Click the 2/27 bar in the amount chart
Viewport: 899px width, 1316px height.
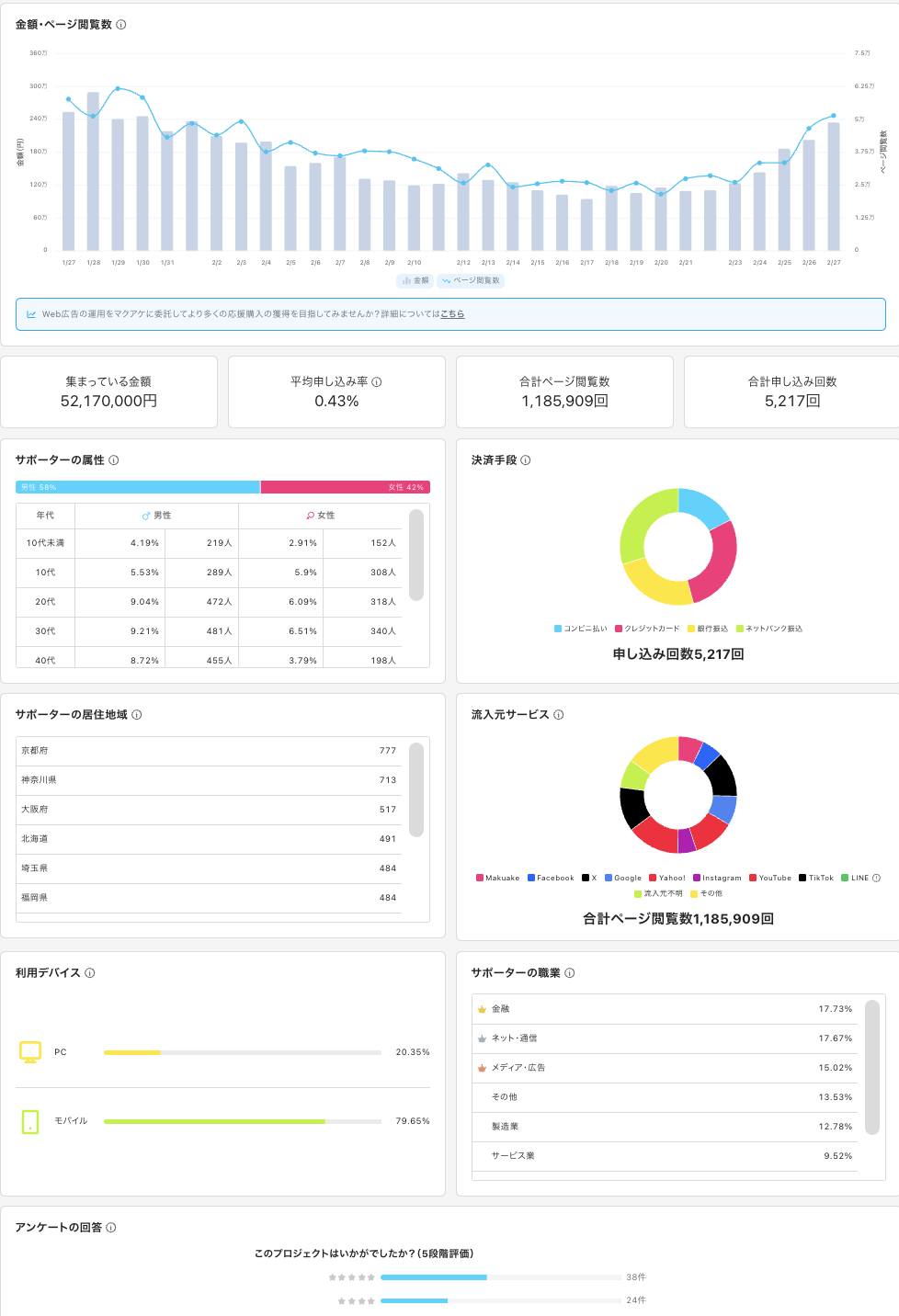pos(834,187)
